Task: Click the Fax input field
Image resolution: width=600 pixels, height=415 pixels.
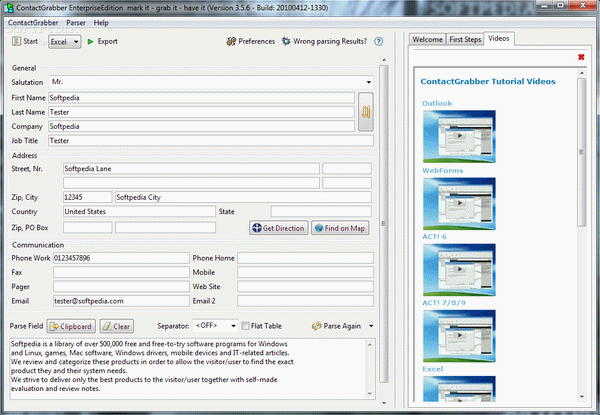Action: click(121, 272)
